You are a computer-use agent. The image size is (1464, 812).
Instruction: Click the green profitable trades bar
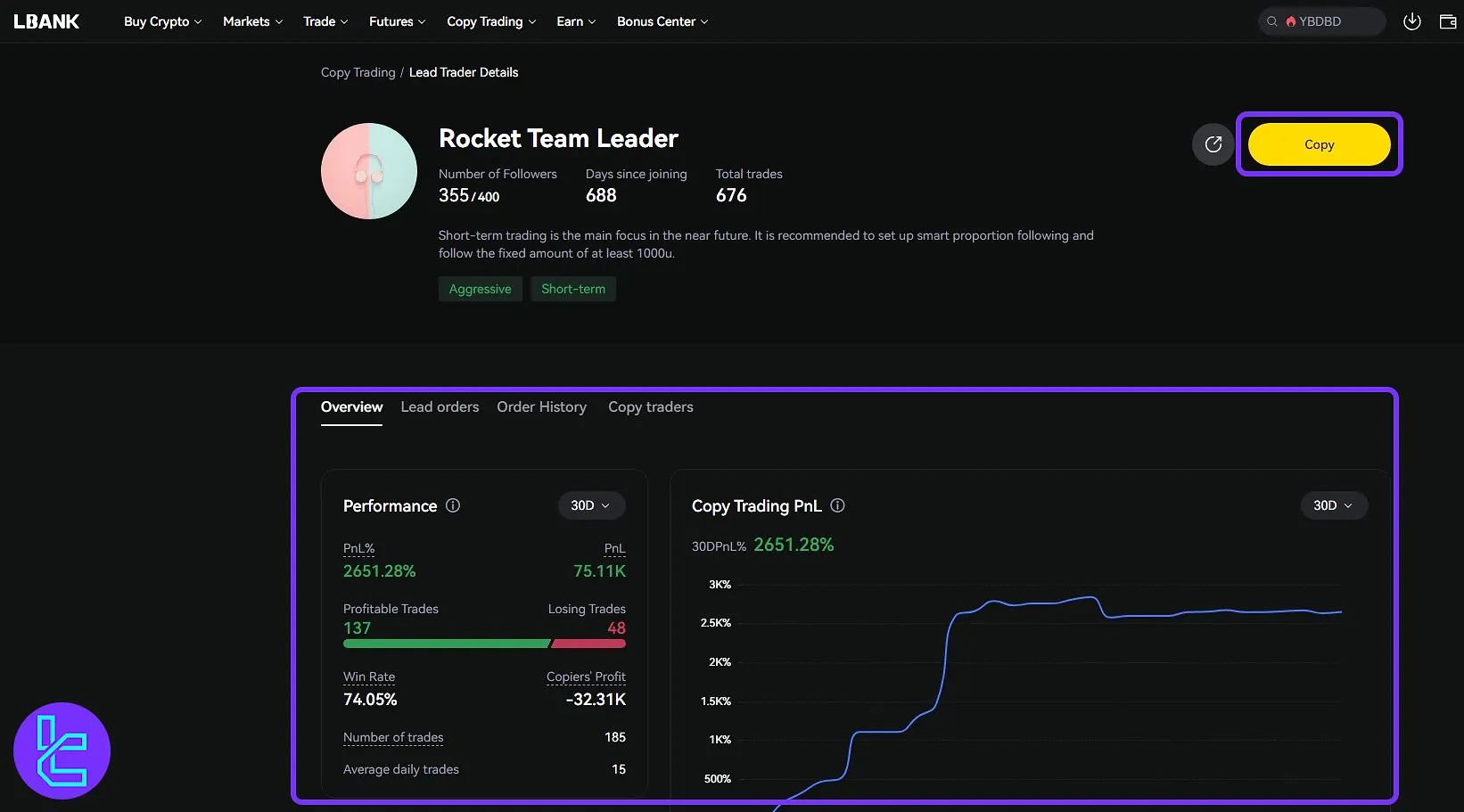447,644
